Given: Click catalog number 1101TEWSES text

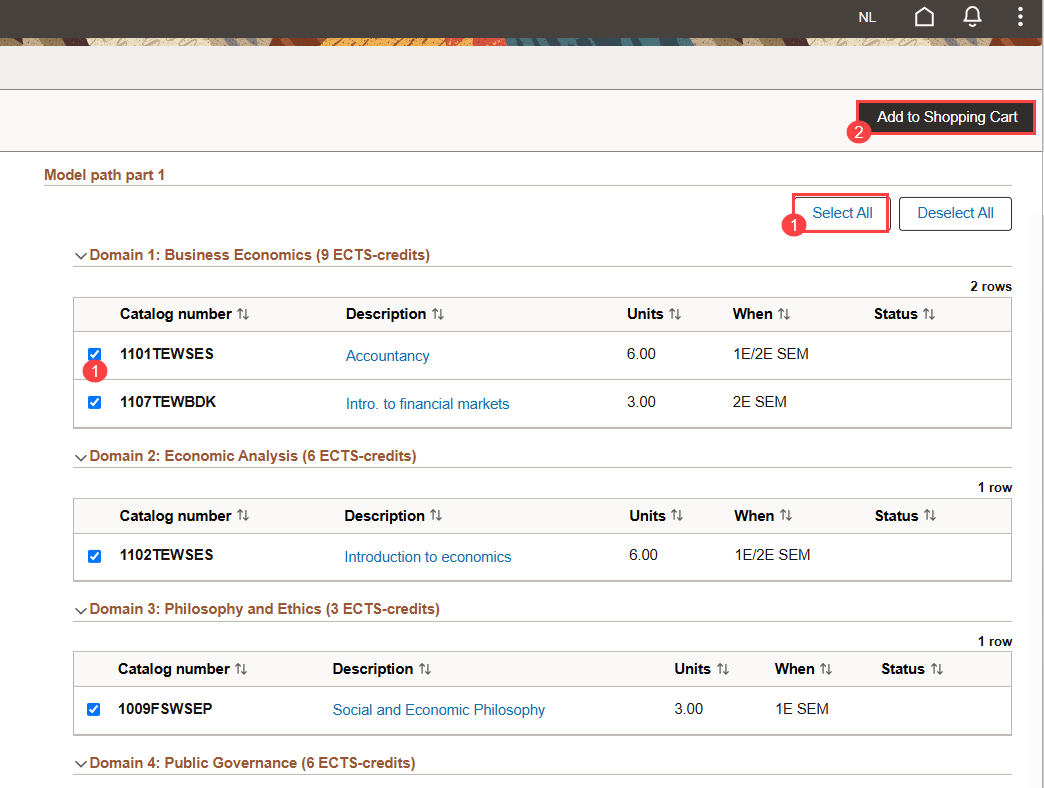Looking at the screenshot, I should [x=166, y=354].
